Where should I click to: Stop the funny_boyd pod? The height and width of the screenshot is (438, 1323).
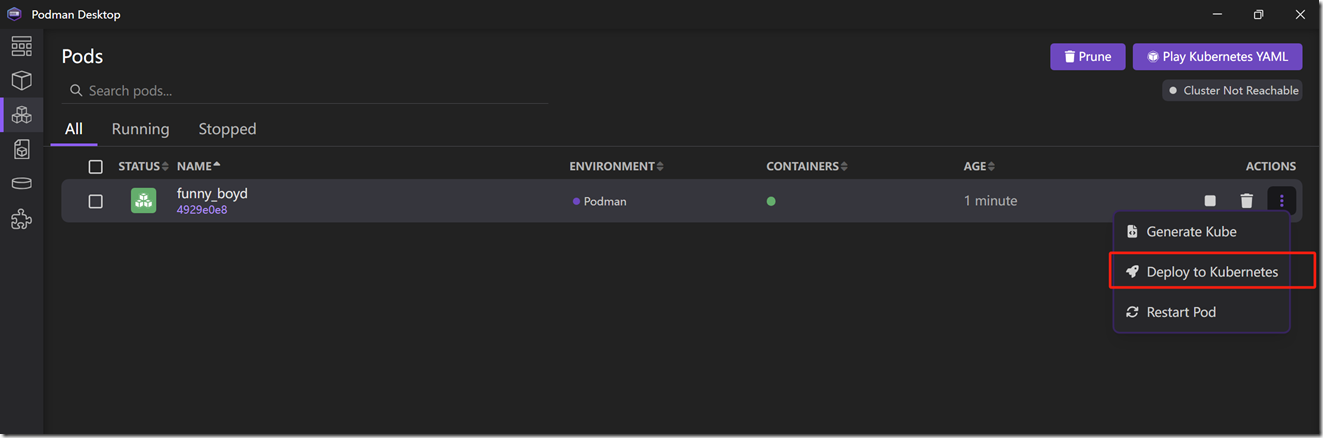(1210, 201)
